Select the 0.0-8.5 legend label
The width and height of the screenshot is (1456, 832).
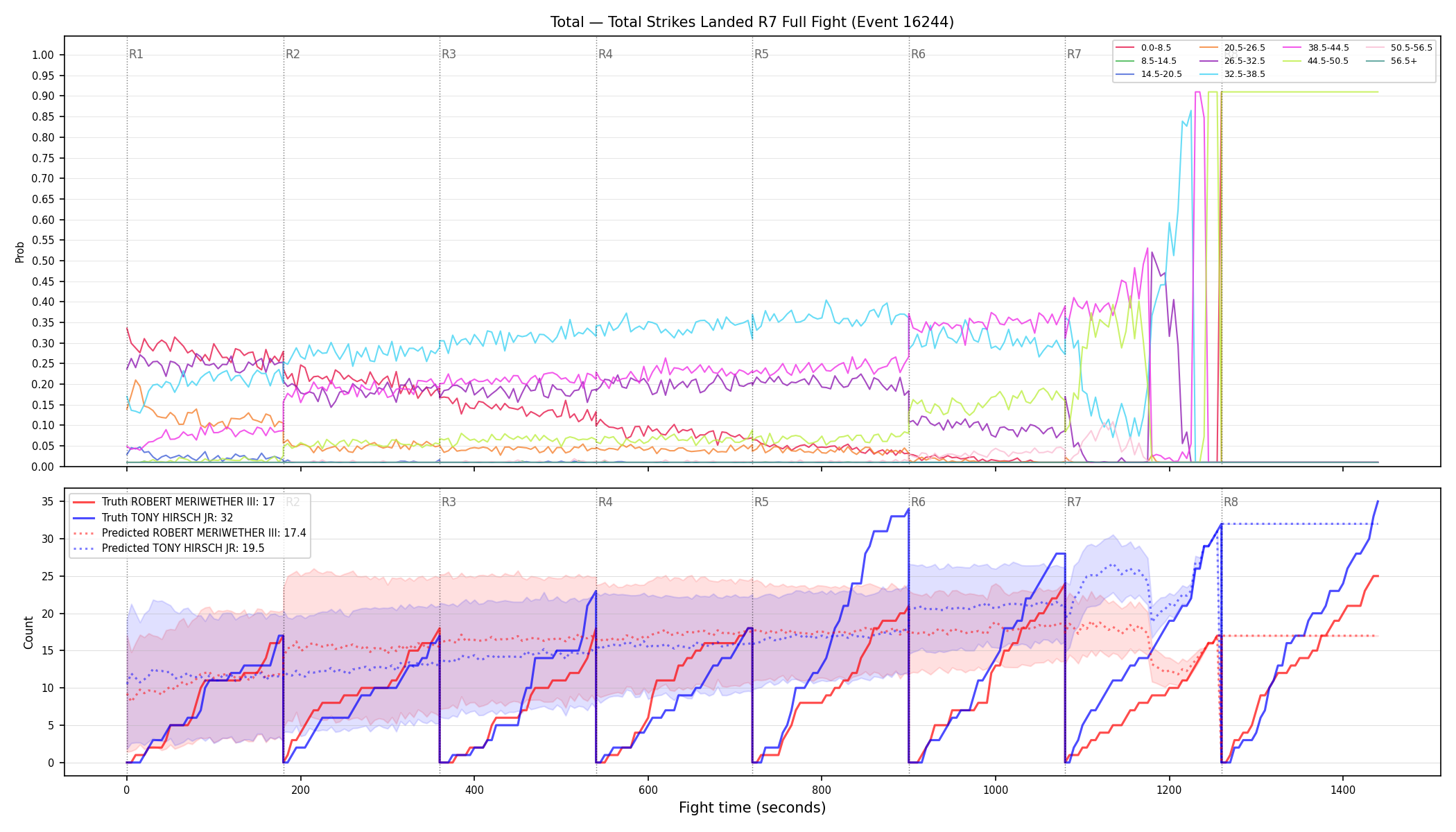(x=1156, y=48)
